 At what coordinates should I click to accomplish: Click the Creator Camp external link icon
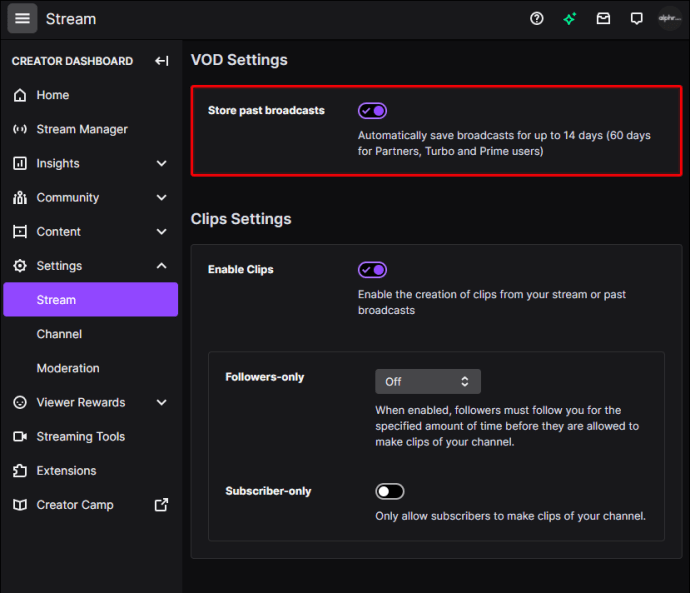(161, 505)
